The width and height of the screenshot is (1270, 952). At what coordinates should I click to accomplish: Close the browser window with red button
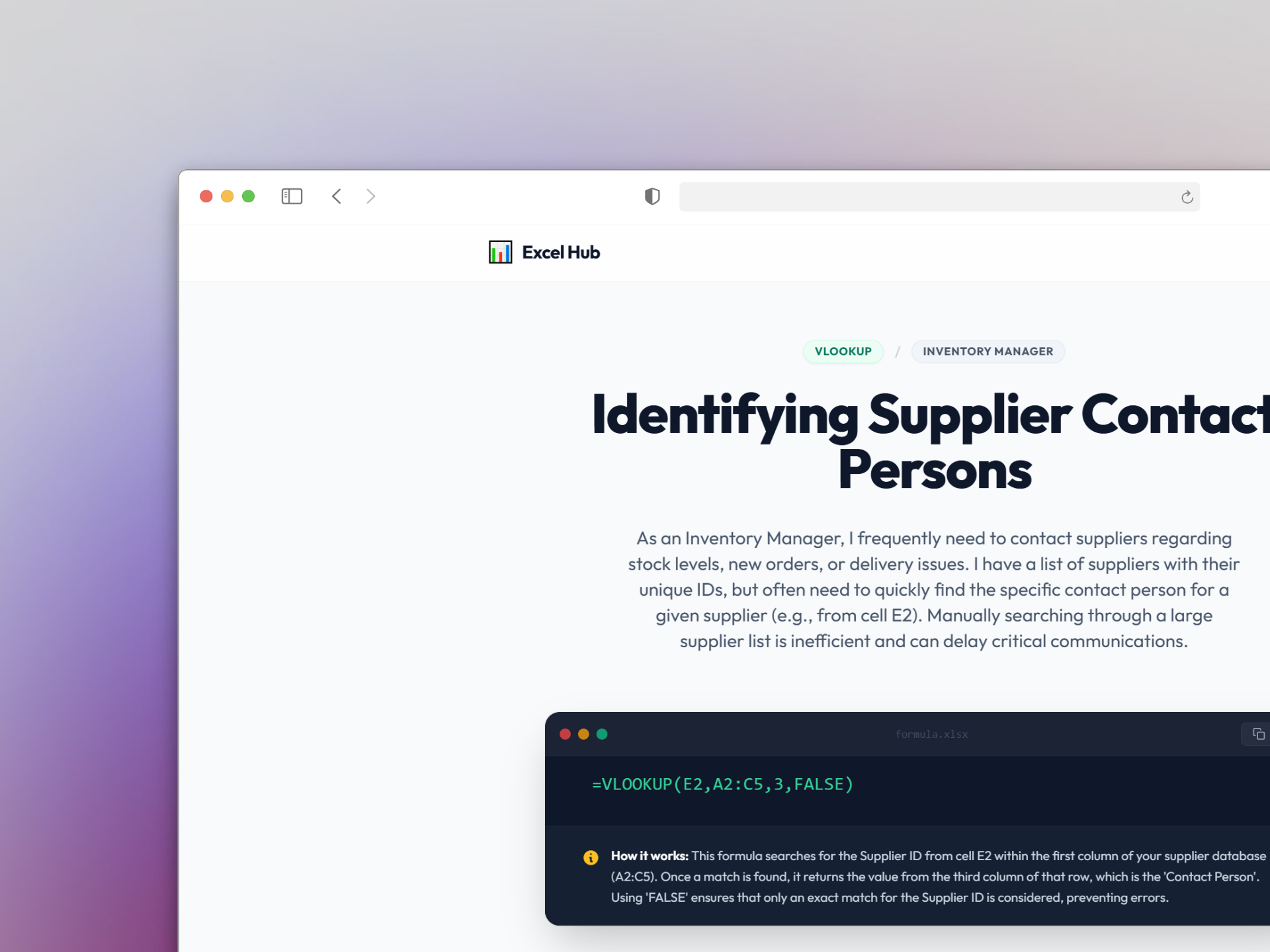[206, 196]
